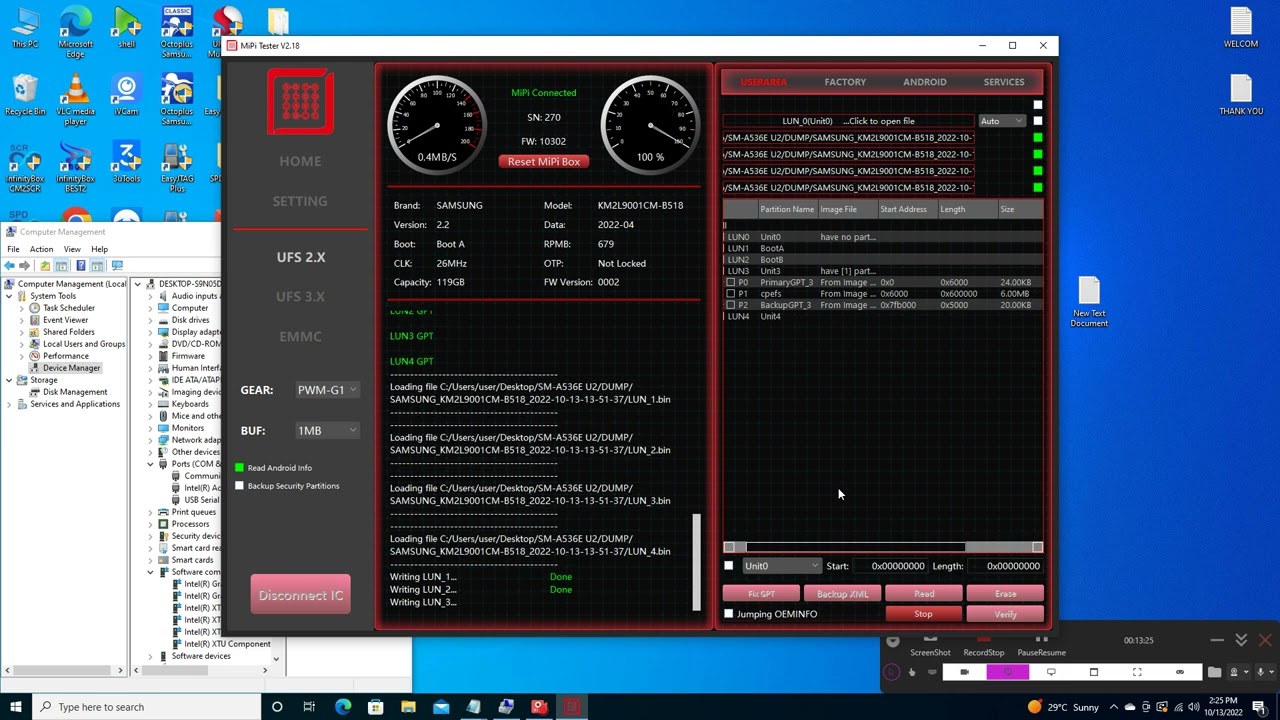The width and height of the screenshot is (1280, 720).
Task: Click the Reset MiPi Box button
Action: click(544, 162)
